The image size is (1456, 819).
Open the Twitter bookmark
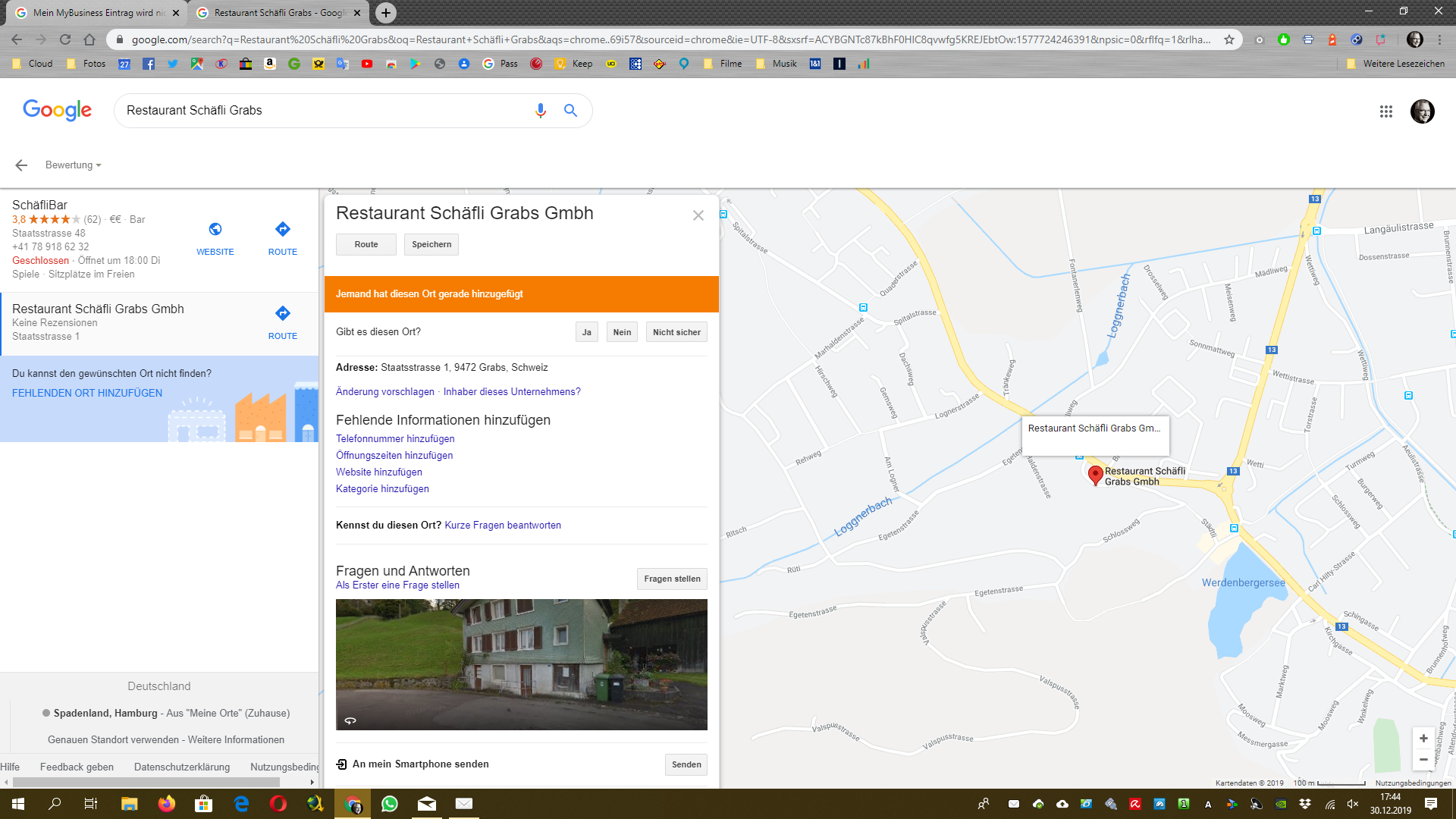tap(173, 64)
